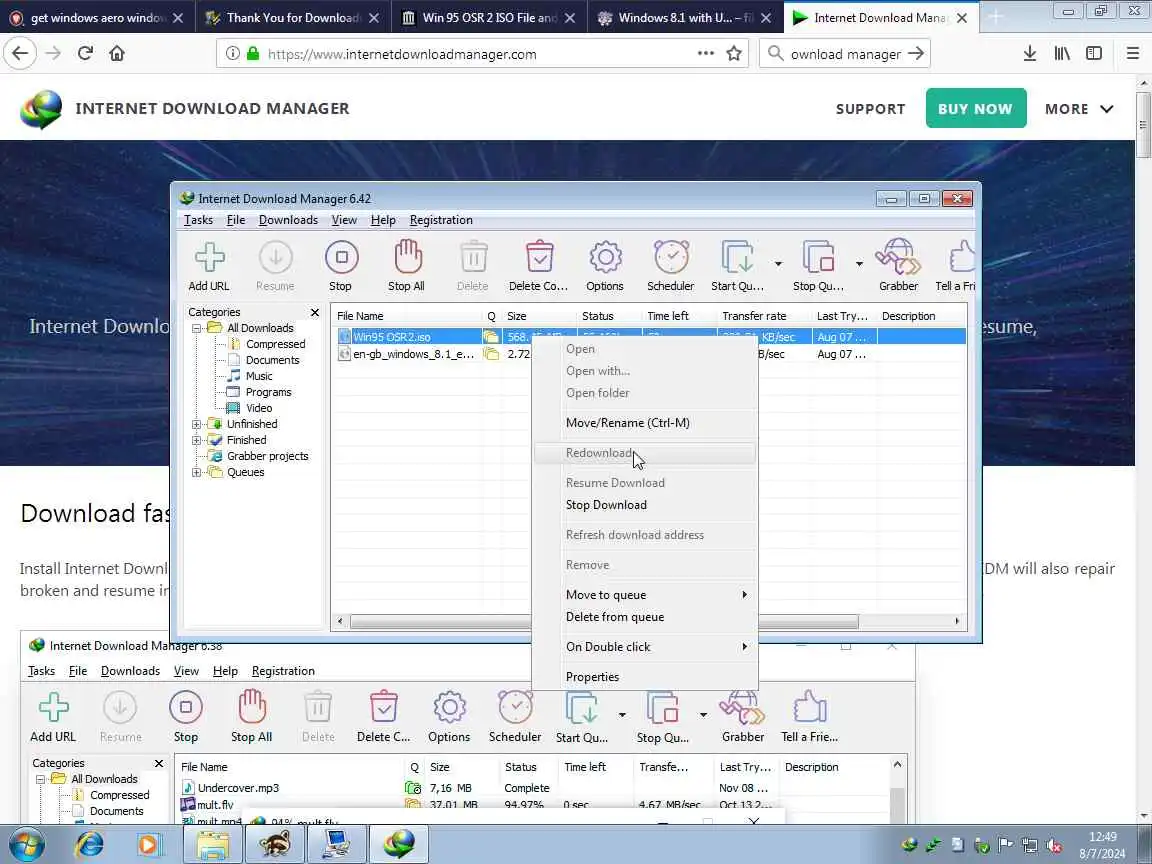Click the BUY NOW button
The image size is (1152, 864).
pos(976,109)
